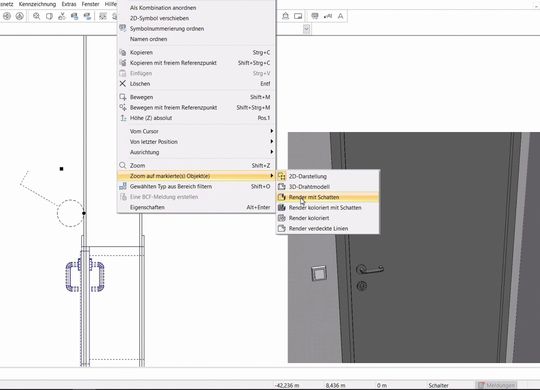This screenshot has height=390, width=540.
Task: Click the Render verdeckte Linien icon
Action: [x=282, y=228]
